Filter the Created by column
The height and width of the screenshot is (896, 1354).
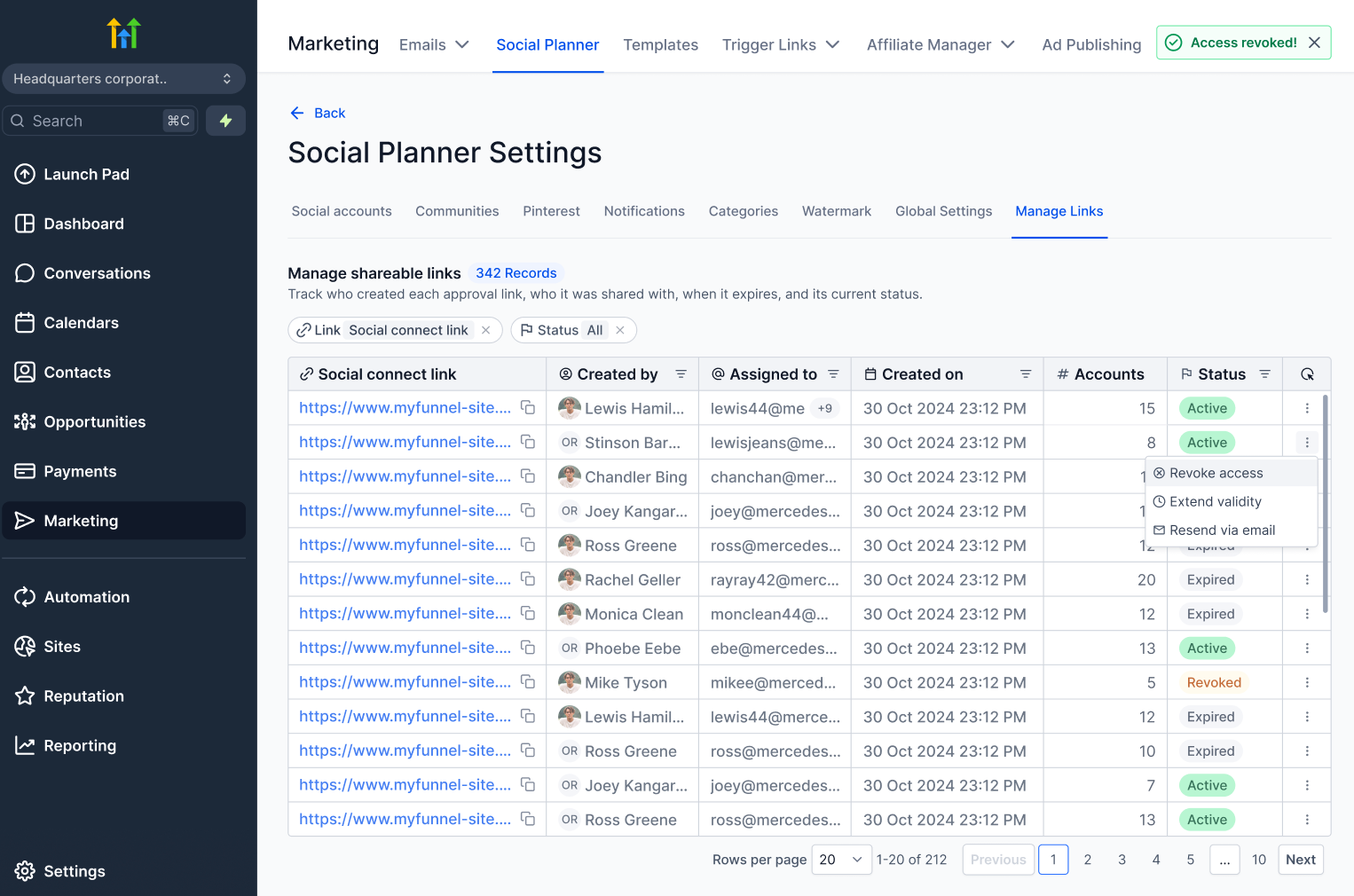681,374
